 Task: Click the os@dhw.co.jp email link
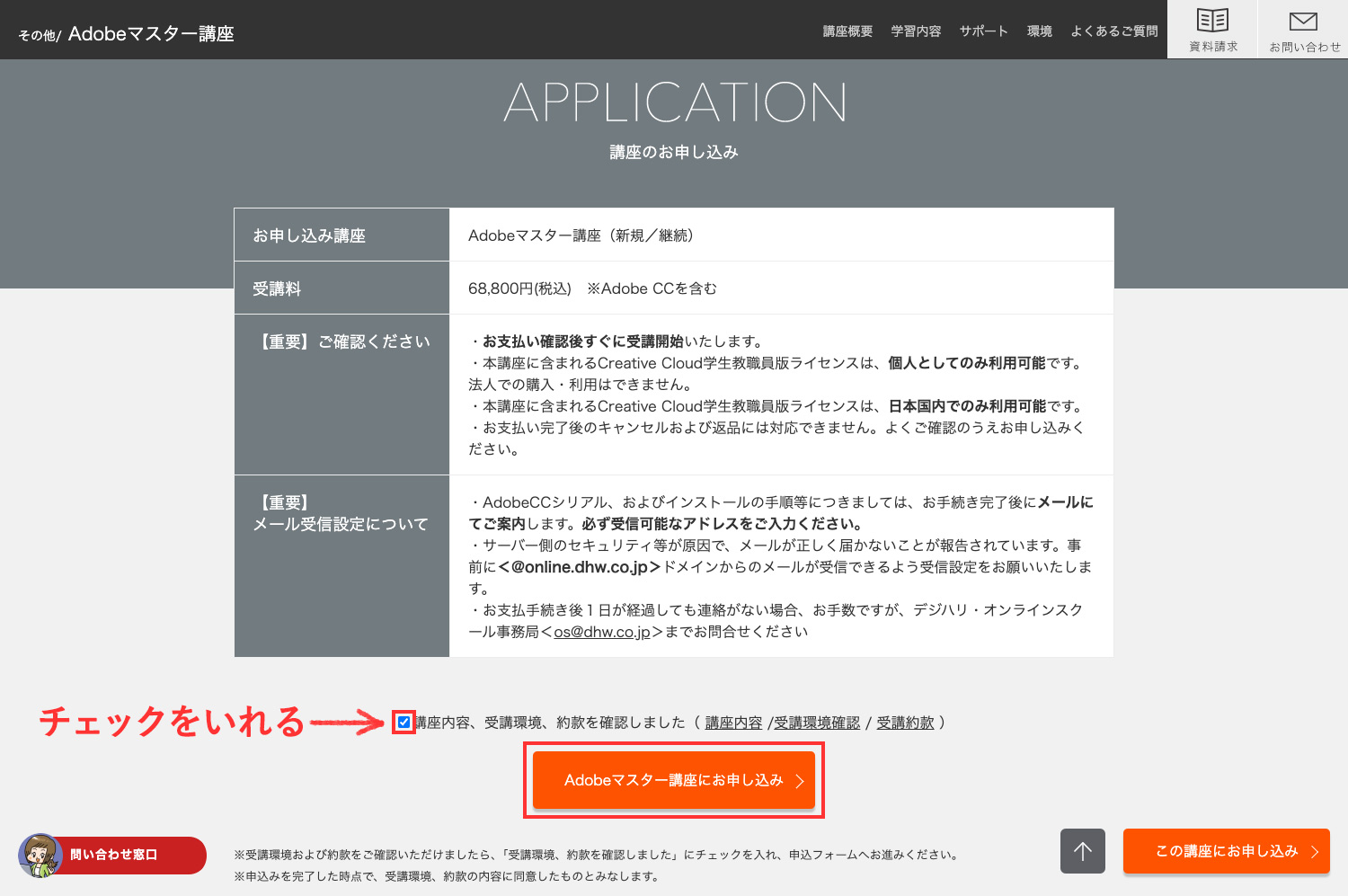pos(602,632)
